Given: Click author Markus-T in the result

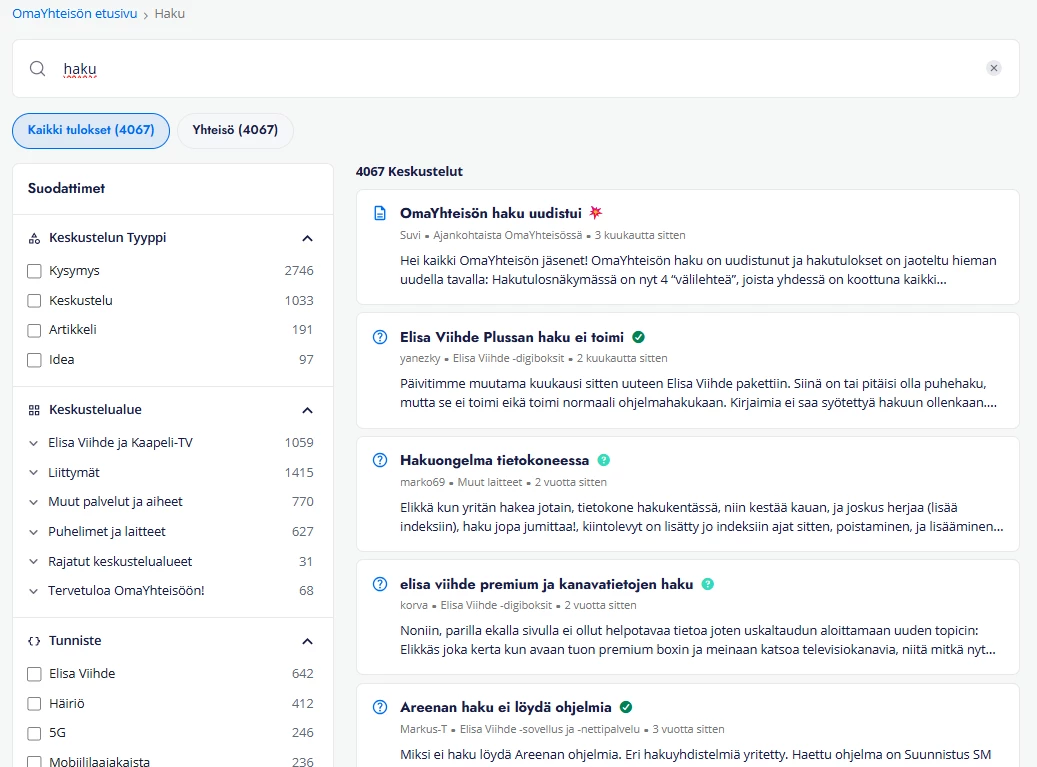Looking at the screenshot, I should coord(423,729).
